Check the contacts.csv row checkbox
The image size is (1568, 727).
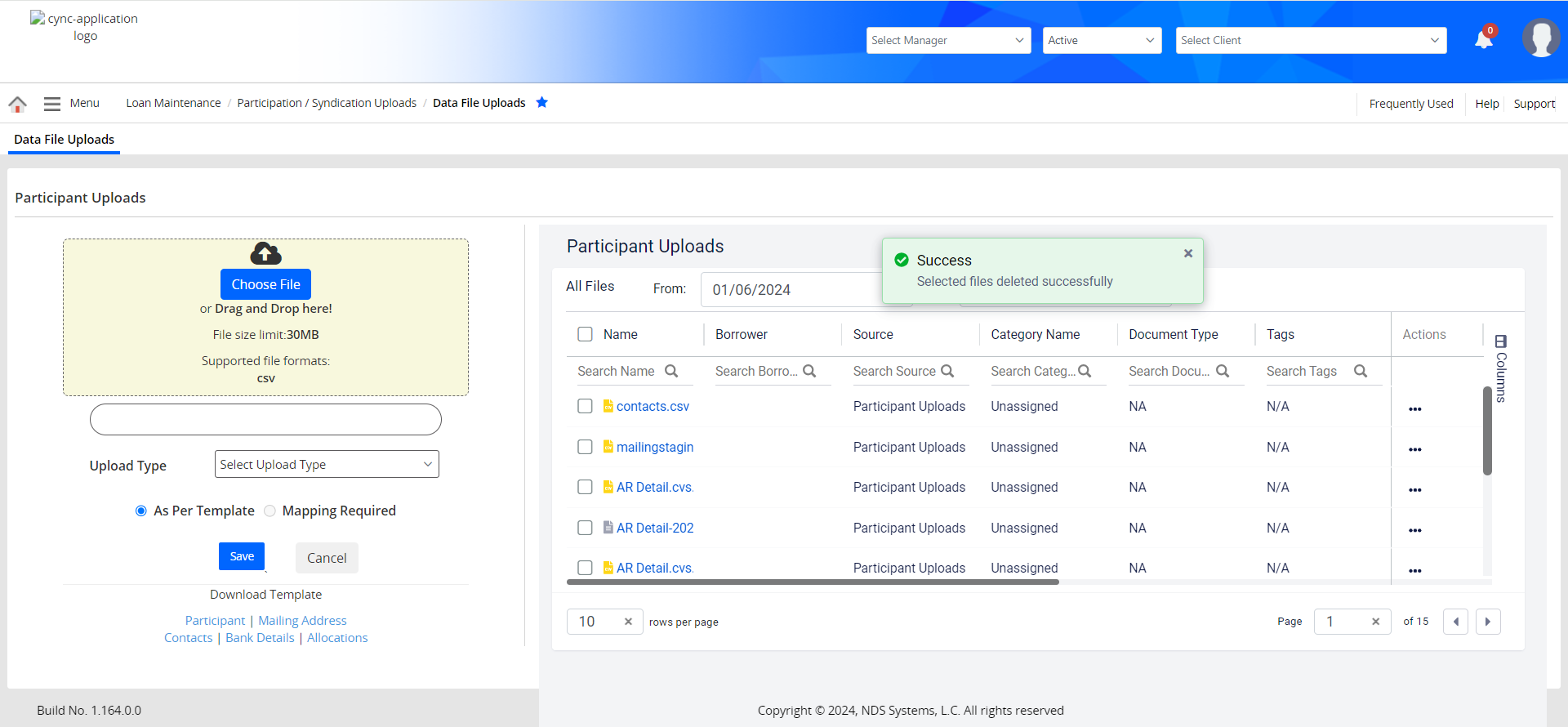coord(585,406)
